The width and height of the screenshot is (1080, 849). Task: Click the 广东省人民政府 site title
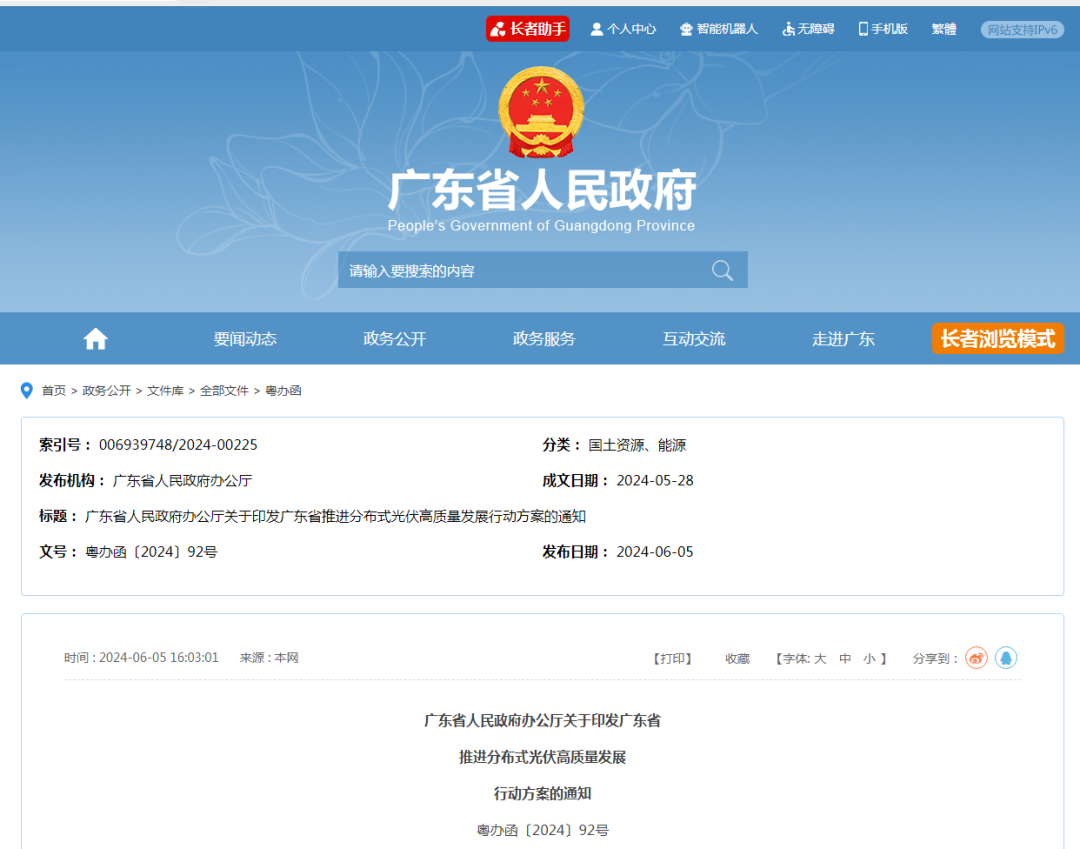(542, 190)
